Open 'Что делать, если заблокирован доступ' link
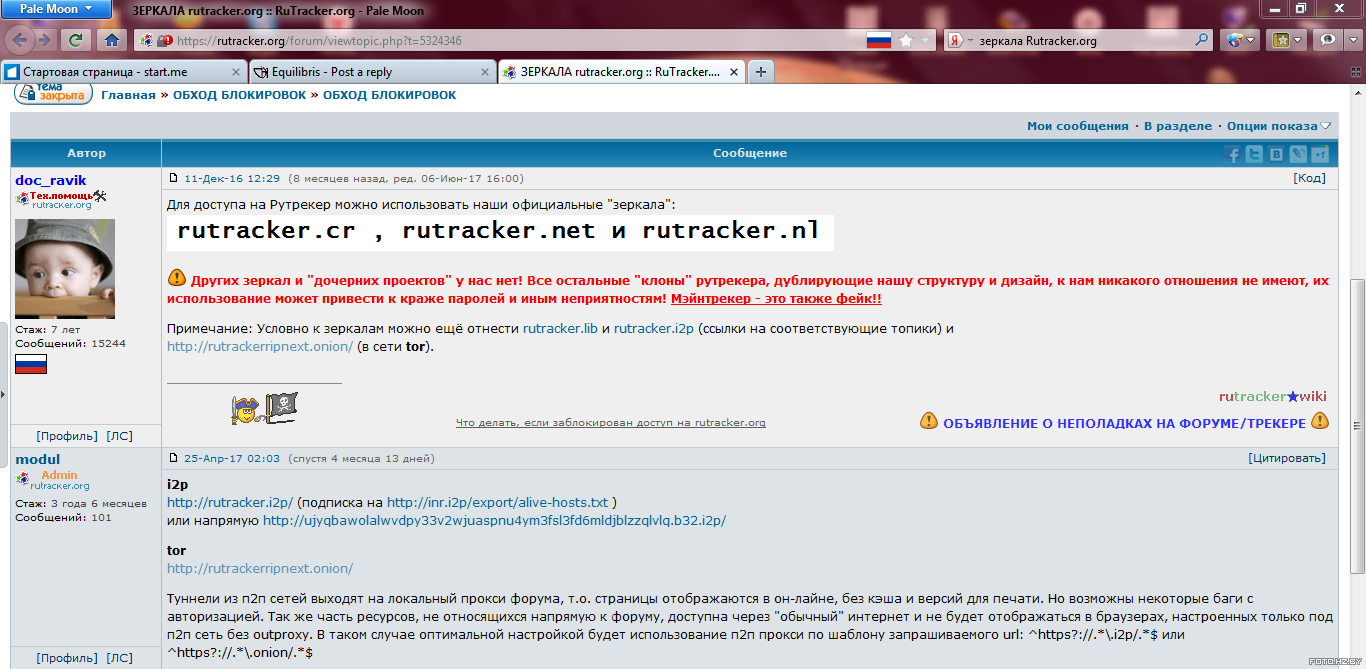The width and height of the screenshot is (1366, 669). point(611,423)
